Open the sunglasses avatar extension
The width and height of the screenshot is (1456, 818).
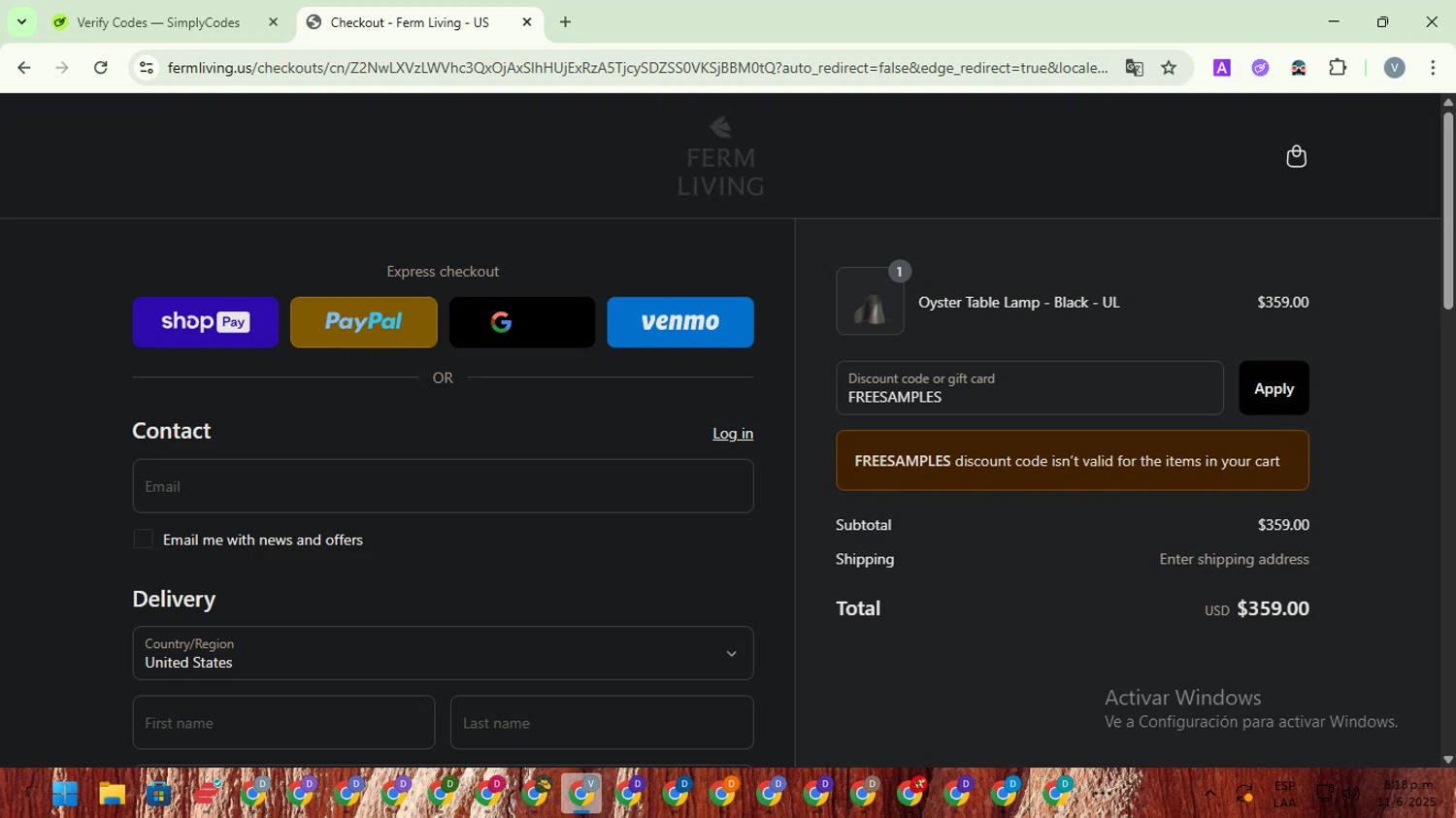[1299, 68]
